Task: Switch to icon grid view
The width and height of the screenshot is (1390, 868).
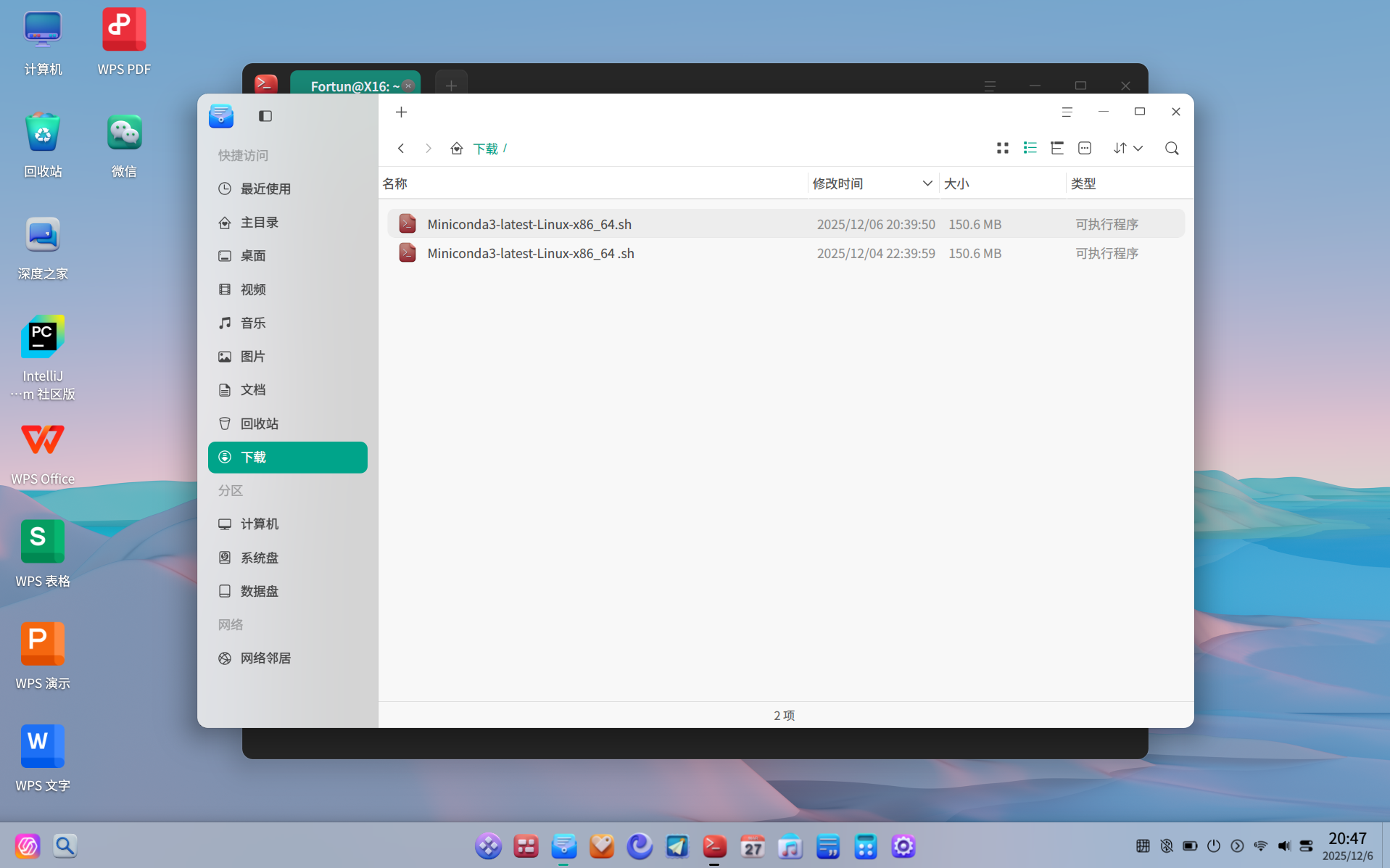Action: pos(1003,148)
